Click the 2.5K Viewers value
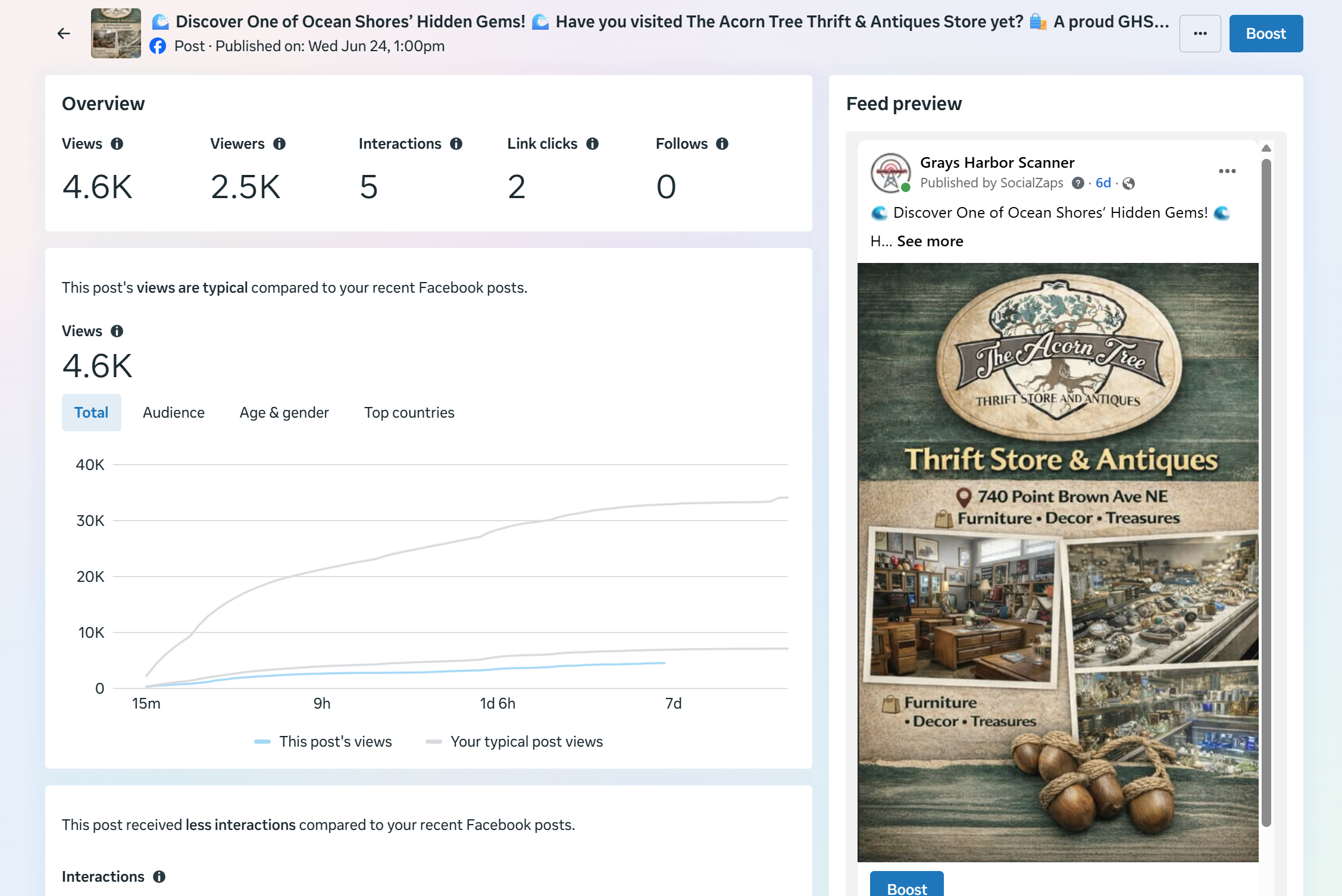1342x896 pixels. (x=245, y=187)
